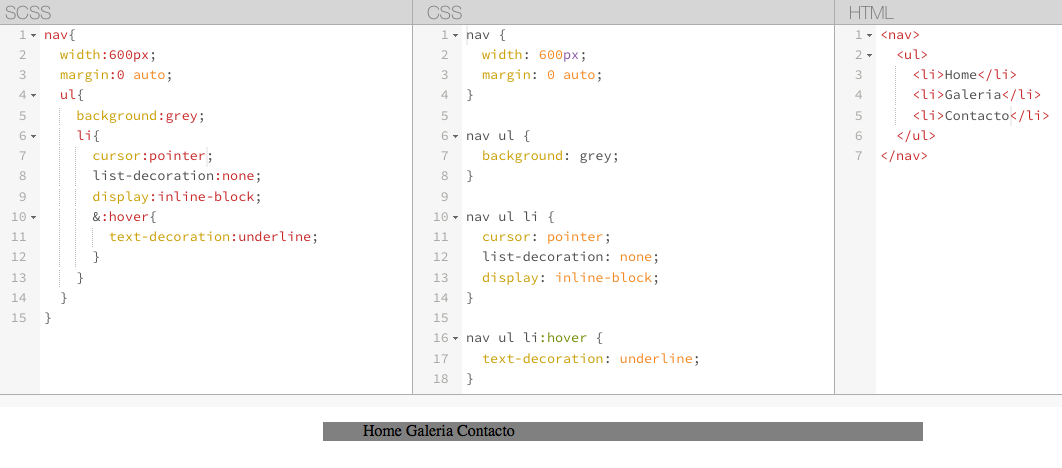Select the CSS panel header
The height and width of the screenshot is (468, 1062).
pos(624,12)
